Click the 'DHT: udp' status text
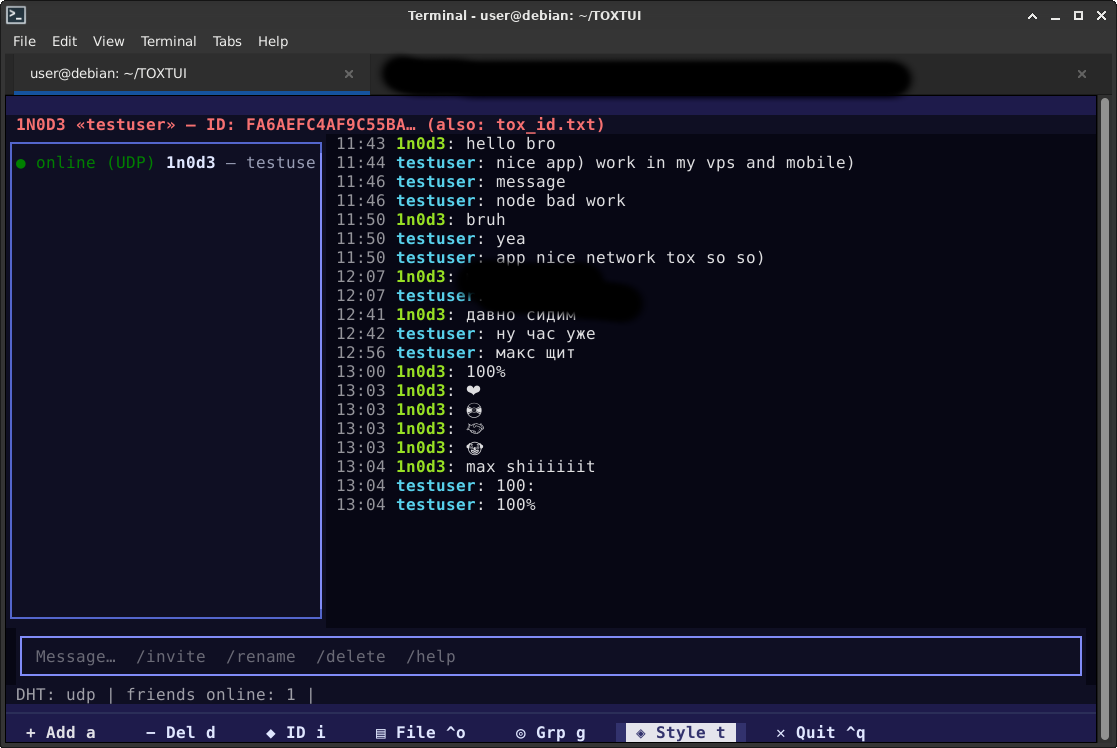This screenshot has width=1117, height=748. point(56,695)
